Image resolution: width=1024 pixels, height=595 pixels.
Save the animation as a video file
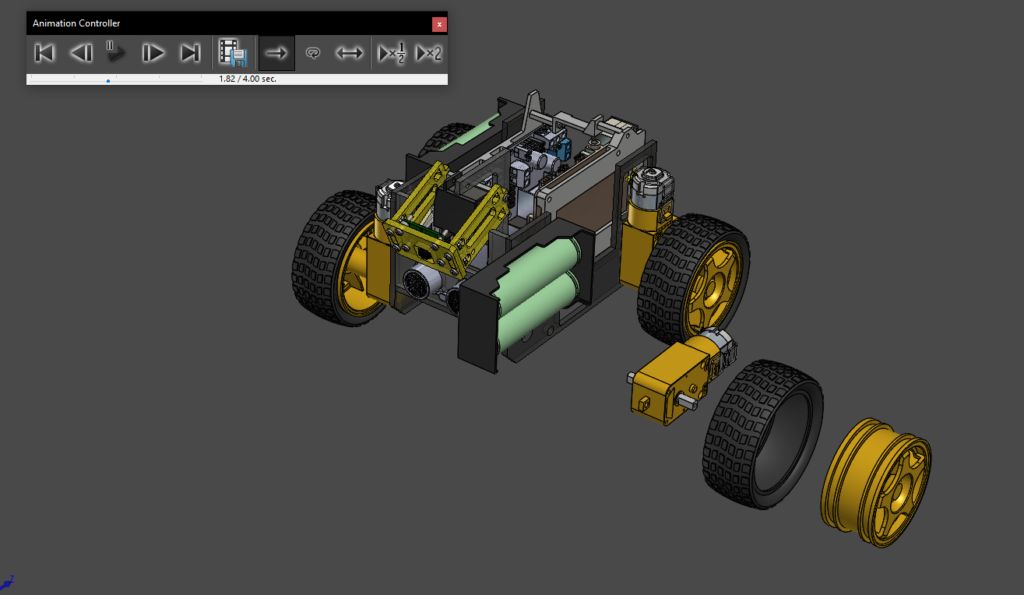click(x=234, y=53)
